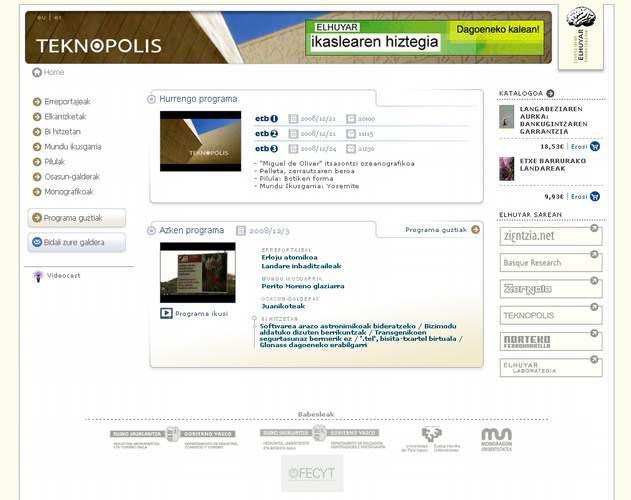
Task: Open the Elhuyar ikaslearen hiztegia ad banner
Action: tap(425, 38)
